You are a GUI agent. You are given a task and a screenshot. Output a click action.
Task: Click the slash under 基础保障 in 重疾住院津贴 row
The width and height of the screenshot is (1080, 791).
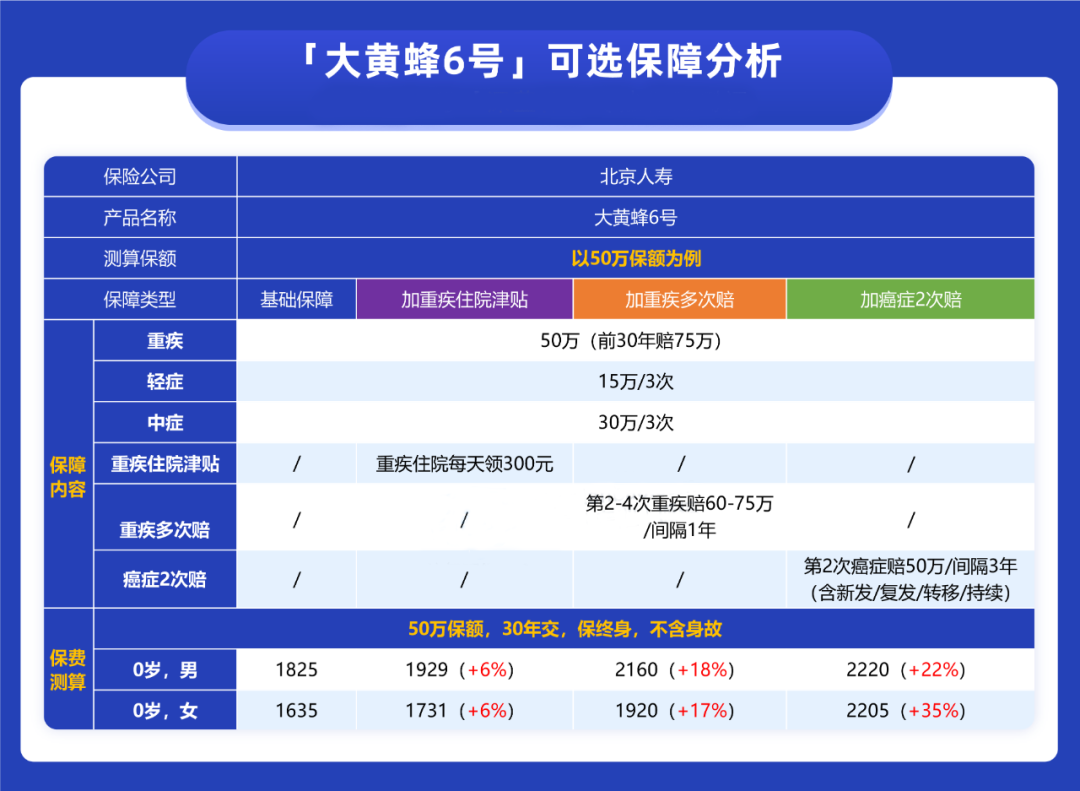point(297,464)
